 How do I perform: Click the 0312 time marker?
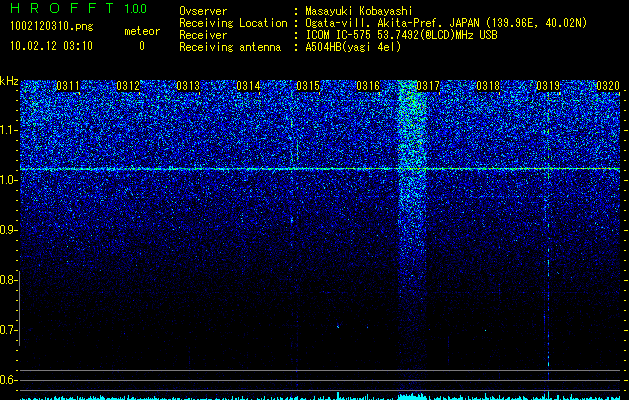coord(128,86)
